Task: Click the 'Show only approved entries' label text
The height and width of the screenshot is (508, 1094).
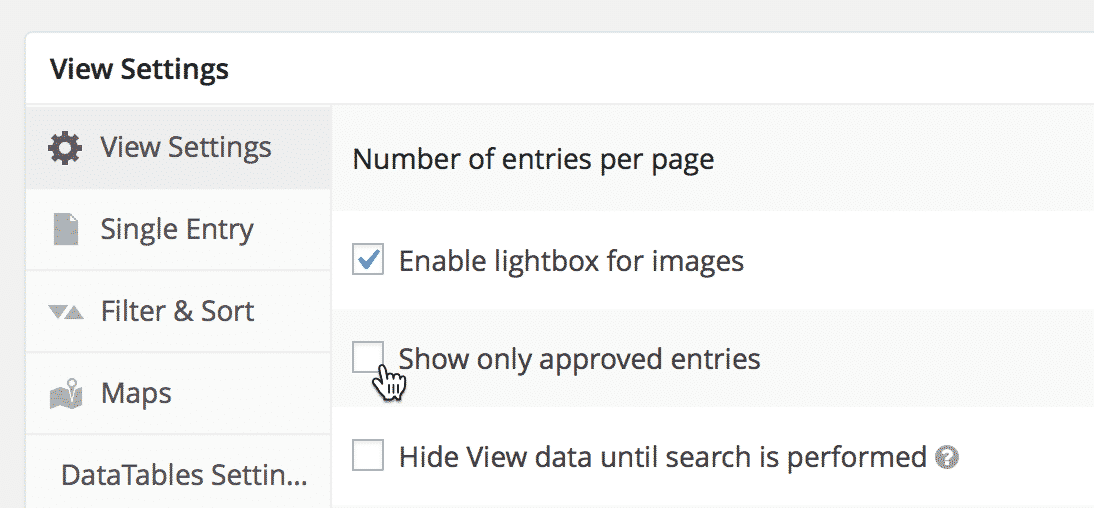Action: coord(579,359)
